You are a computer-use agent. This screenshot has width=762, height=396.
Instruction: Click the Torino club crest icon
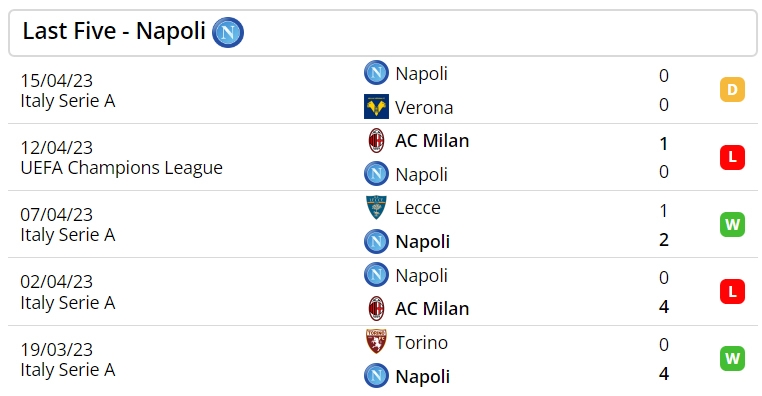[376, 342]
